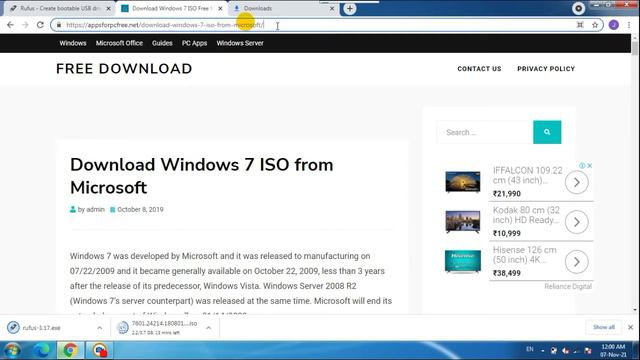Open the screen recorder taskbar icon
The image size is (640, 360).
tap(100, 350)
